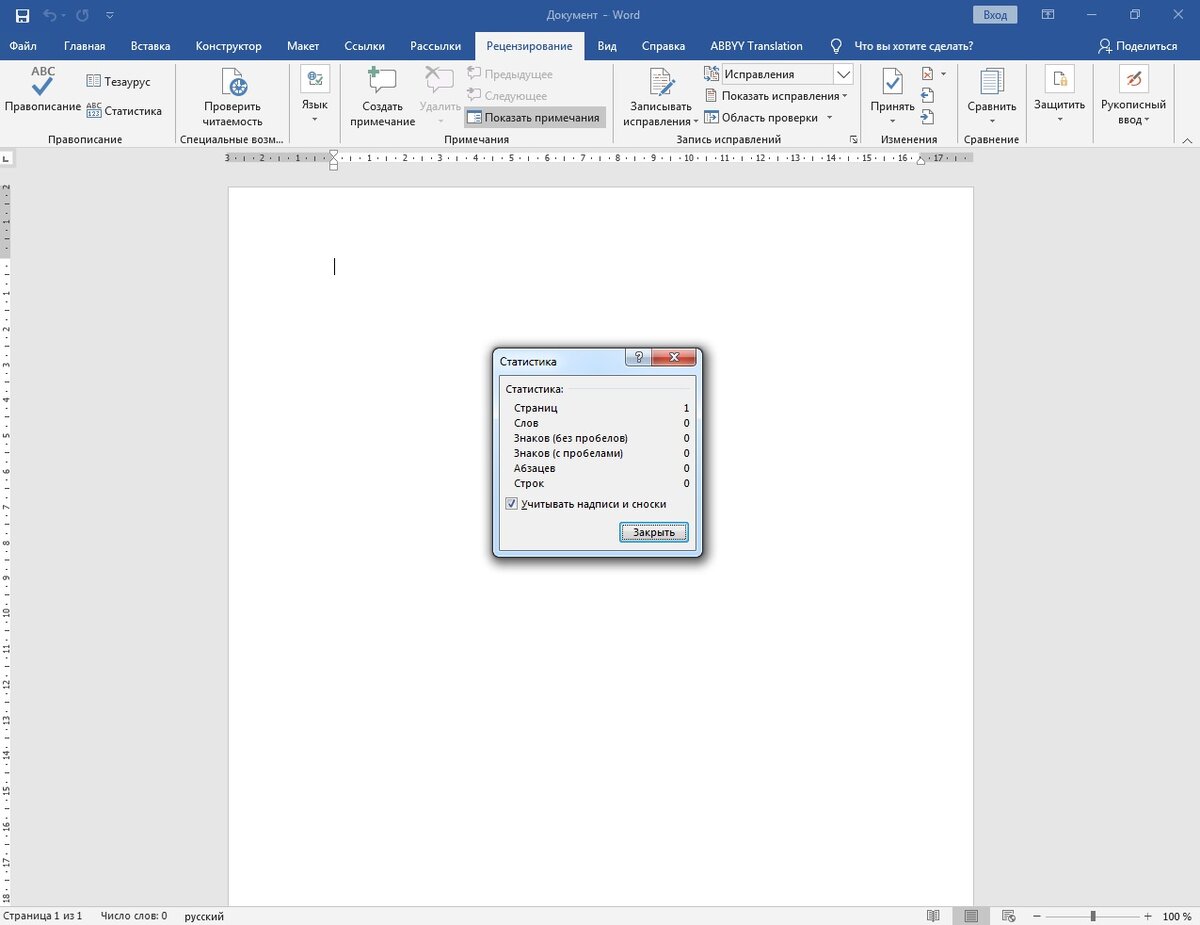Click the zoom in plus button

point(1148,916)
